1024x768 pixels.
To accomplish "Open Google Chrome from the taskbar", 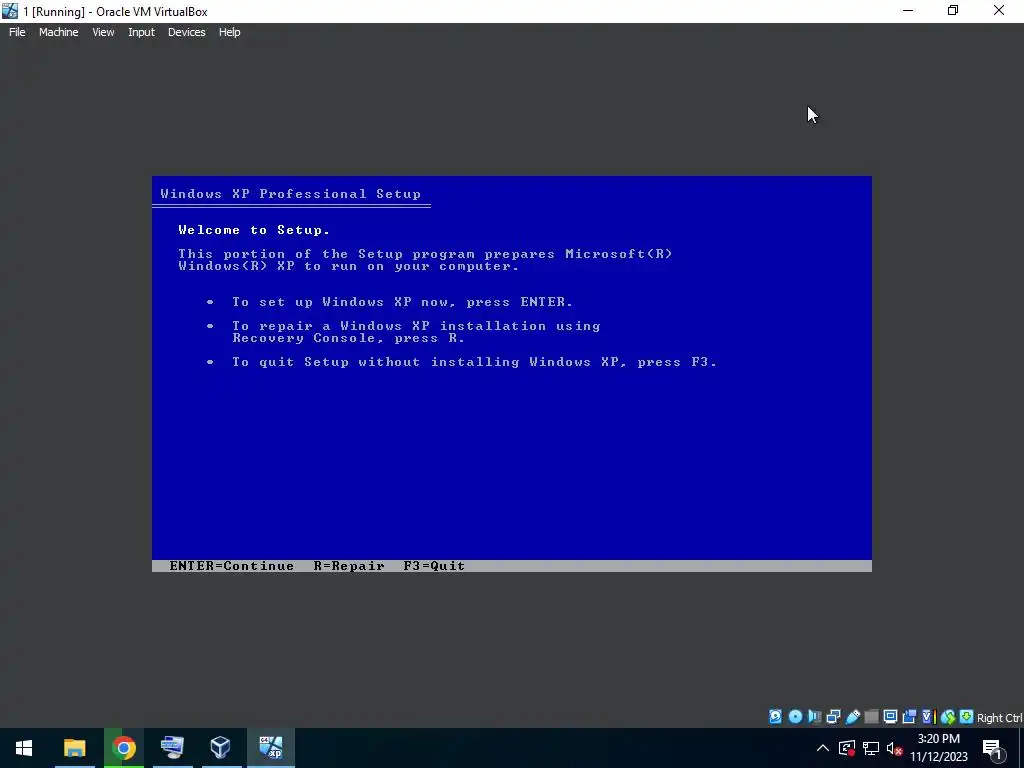I will tap(123, 748).
